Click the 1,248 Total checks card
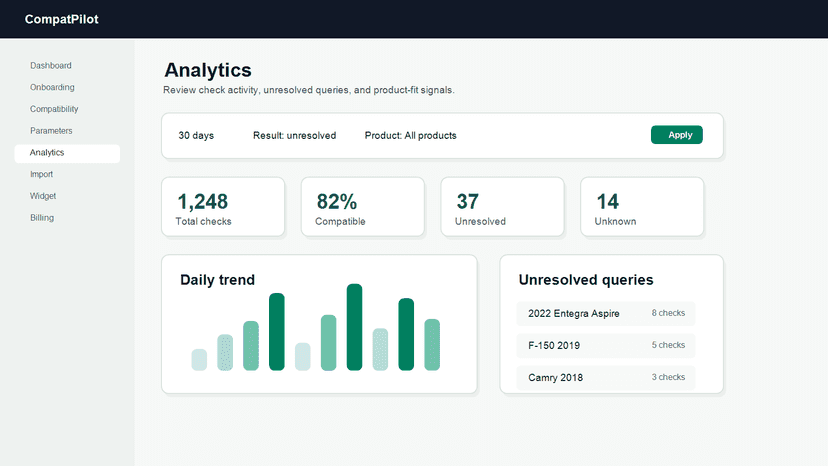The image size is (828, 466). [x=223, y=207]
